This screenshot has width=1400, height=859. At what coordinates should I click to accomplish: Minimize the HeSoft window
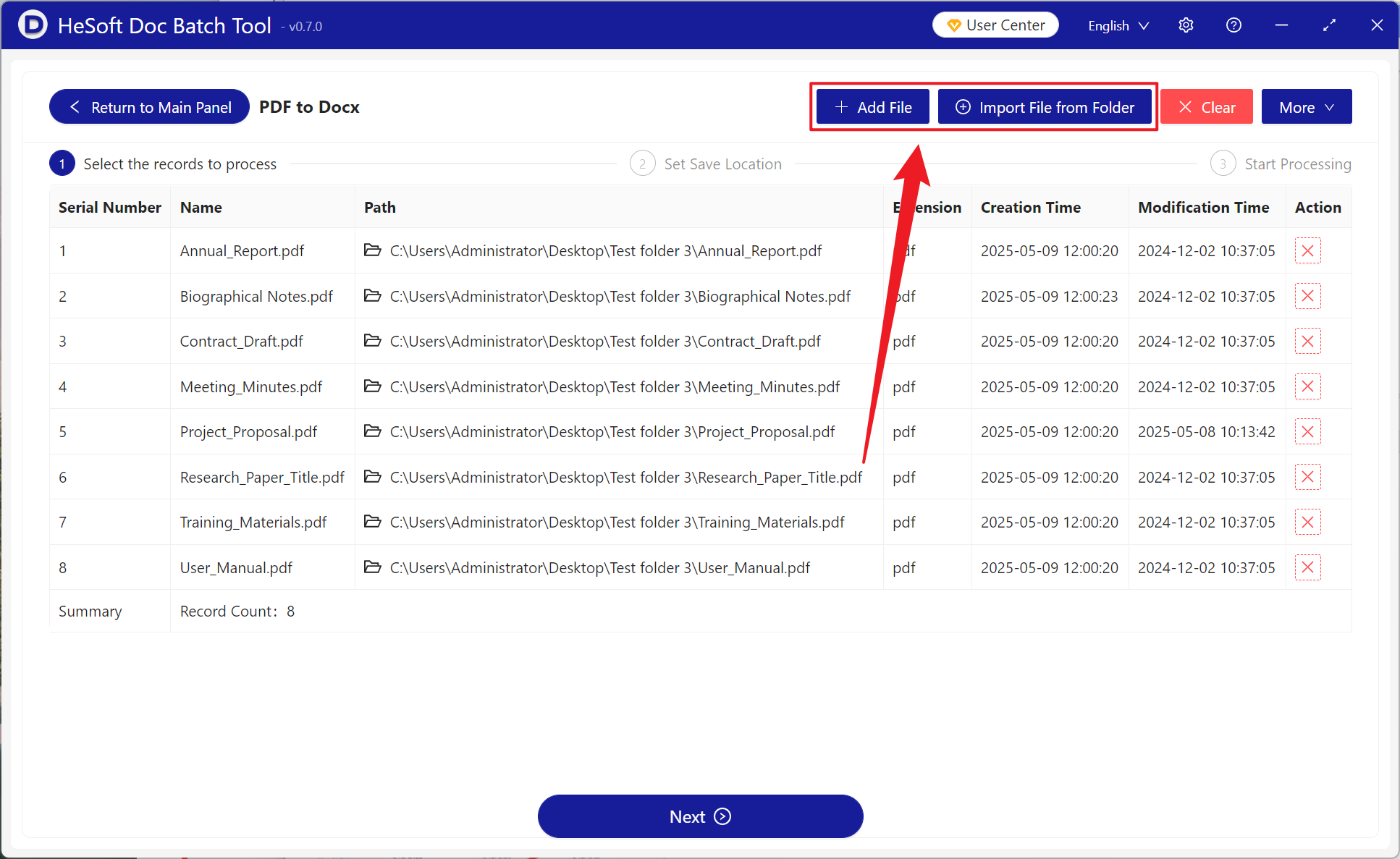tap(1281, 25)
